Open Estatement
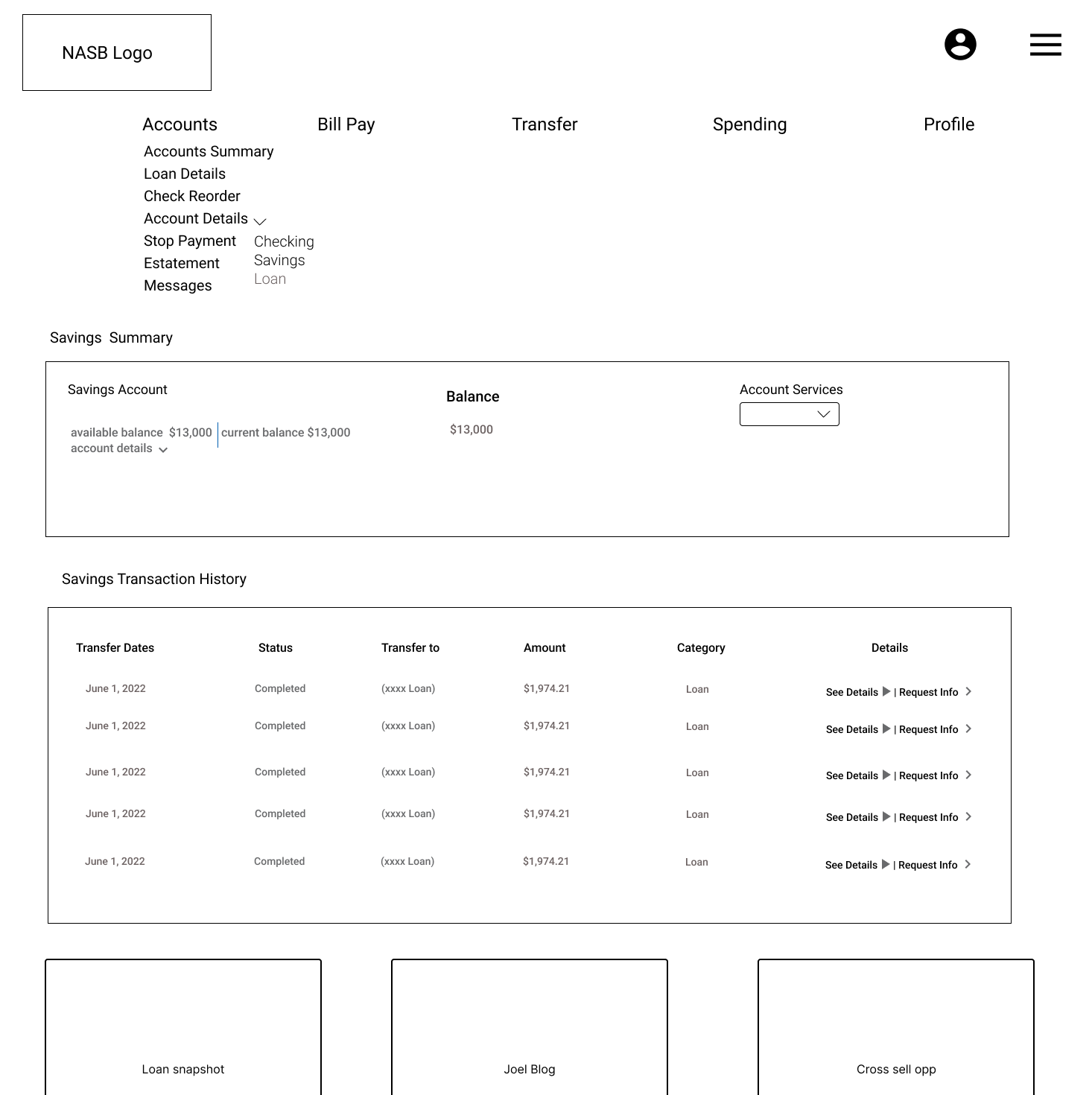This screenshot has width=1092, height=1095. [x=182, y=263]
